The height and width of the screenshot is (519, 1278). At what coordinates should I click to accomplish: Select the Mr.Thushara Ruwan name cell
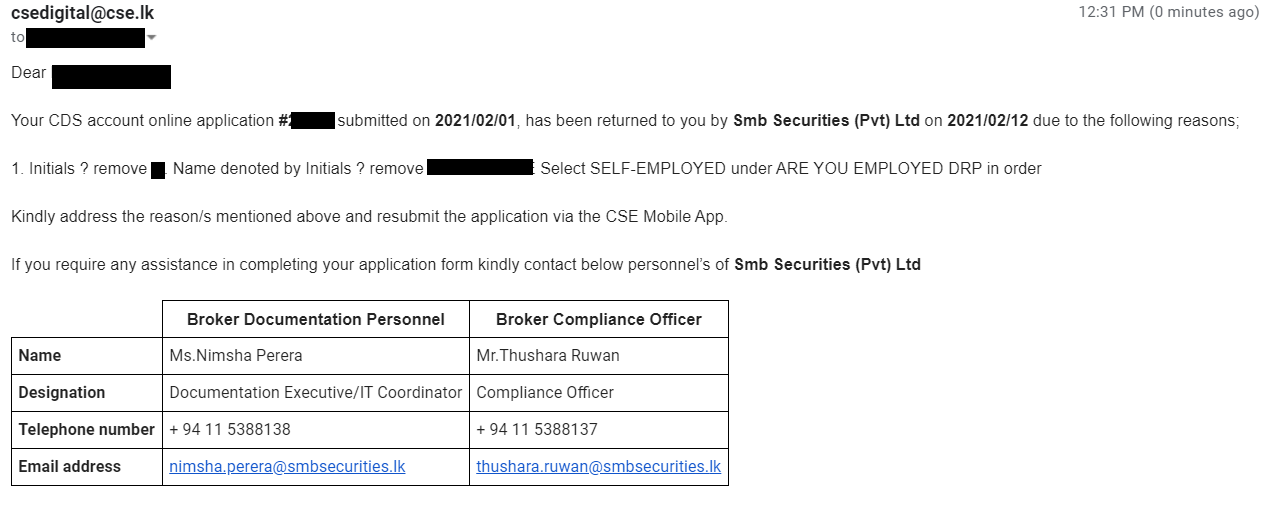click(599, 356)
